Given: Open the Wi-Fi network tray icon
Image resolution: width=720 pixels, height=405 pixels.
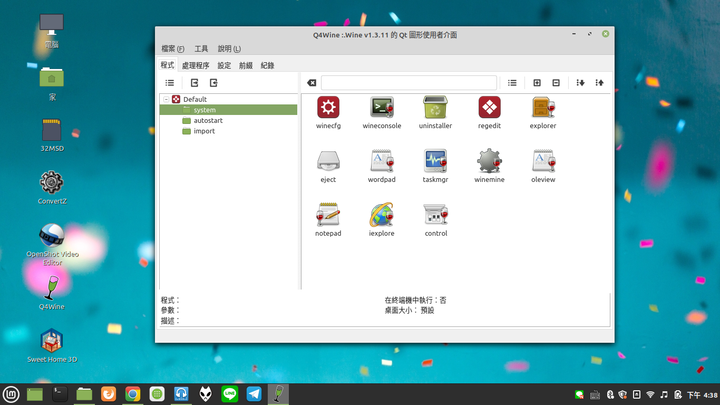Looking at the screenshot, I should tap(650, 394).
